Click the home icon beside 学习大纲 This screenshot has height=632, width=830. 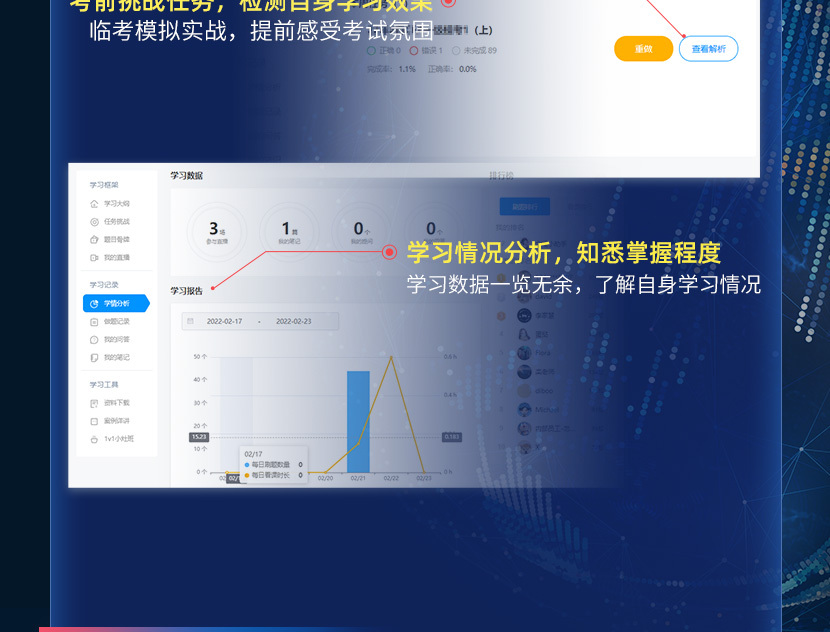[94, 204]
